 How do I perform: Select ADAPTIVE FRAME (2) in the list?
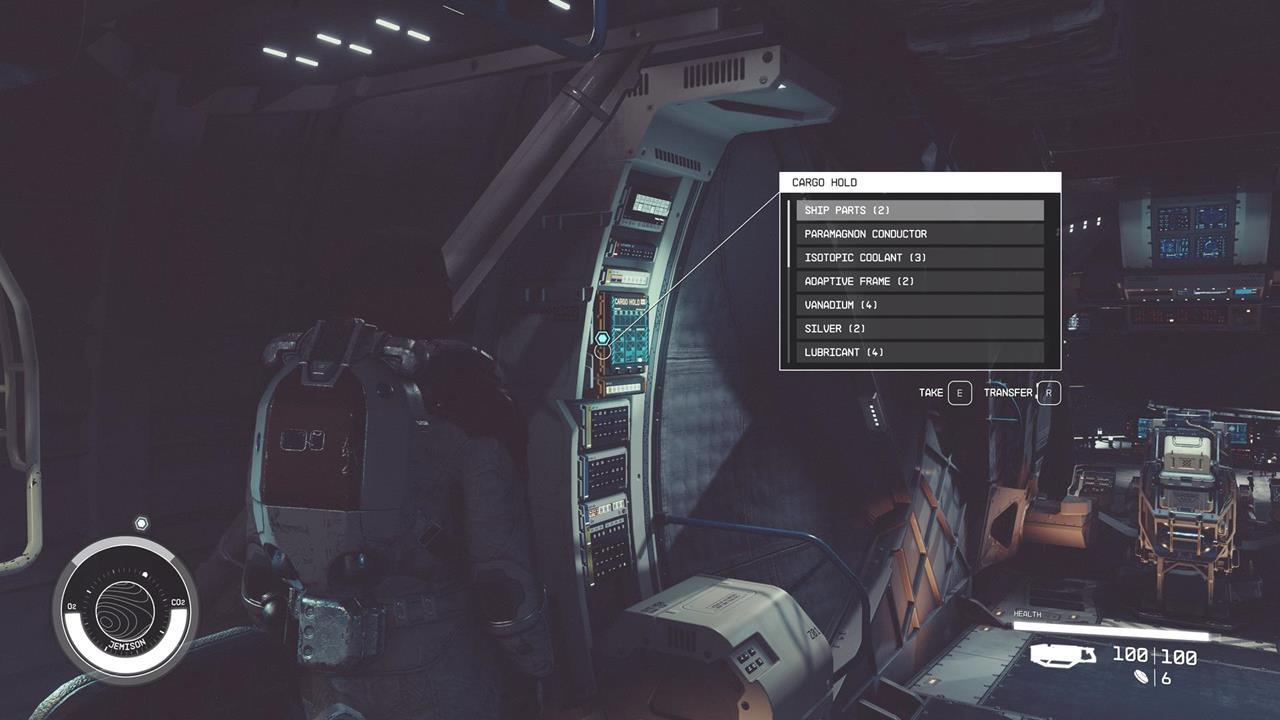(x=919, y=281)
